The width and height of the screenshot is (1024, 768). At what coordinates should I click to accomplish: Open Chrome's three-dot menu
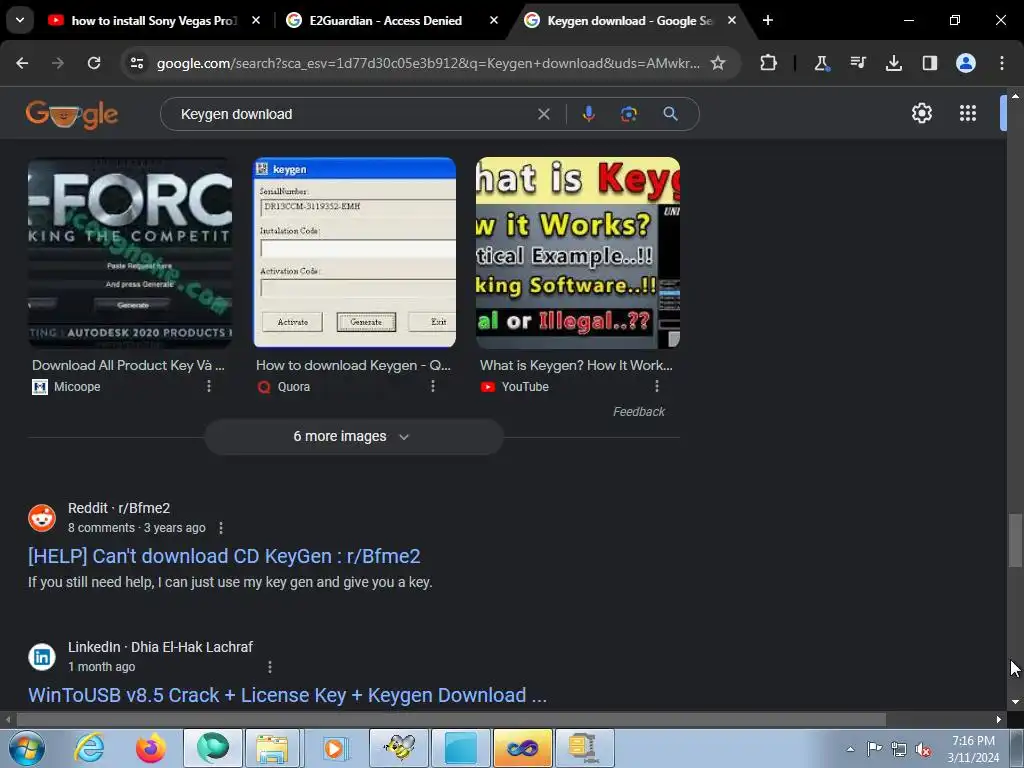[1002, 63]
